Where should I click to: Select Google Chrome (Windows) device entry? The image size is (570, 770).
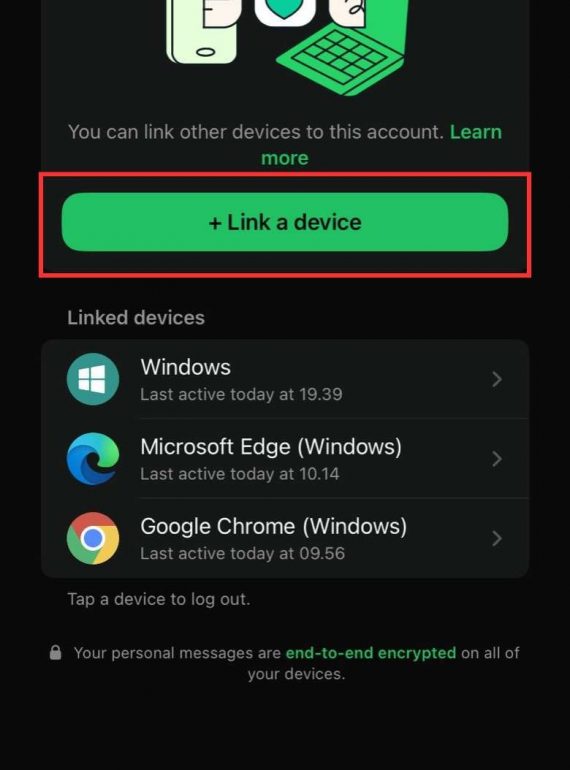coord(285,538)
